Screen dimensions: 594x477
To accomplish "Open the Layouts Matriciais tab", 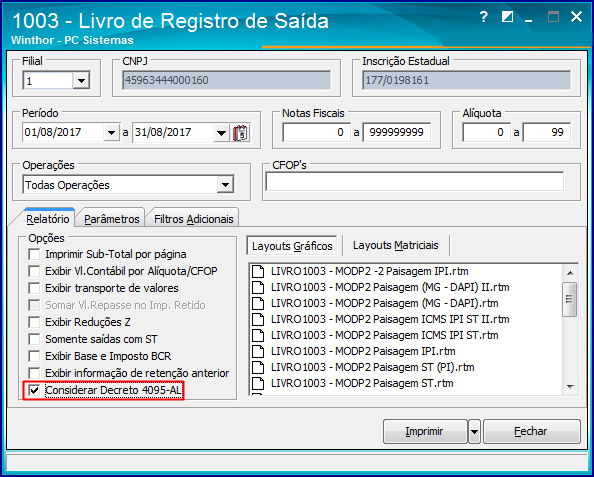I will 395,245.
